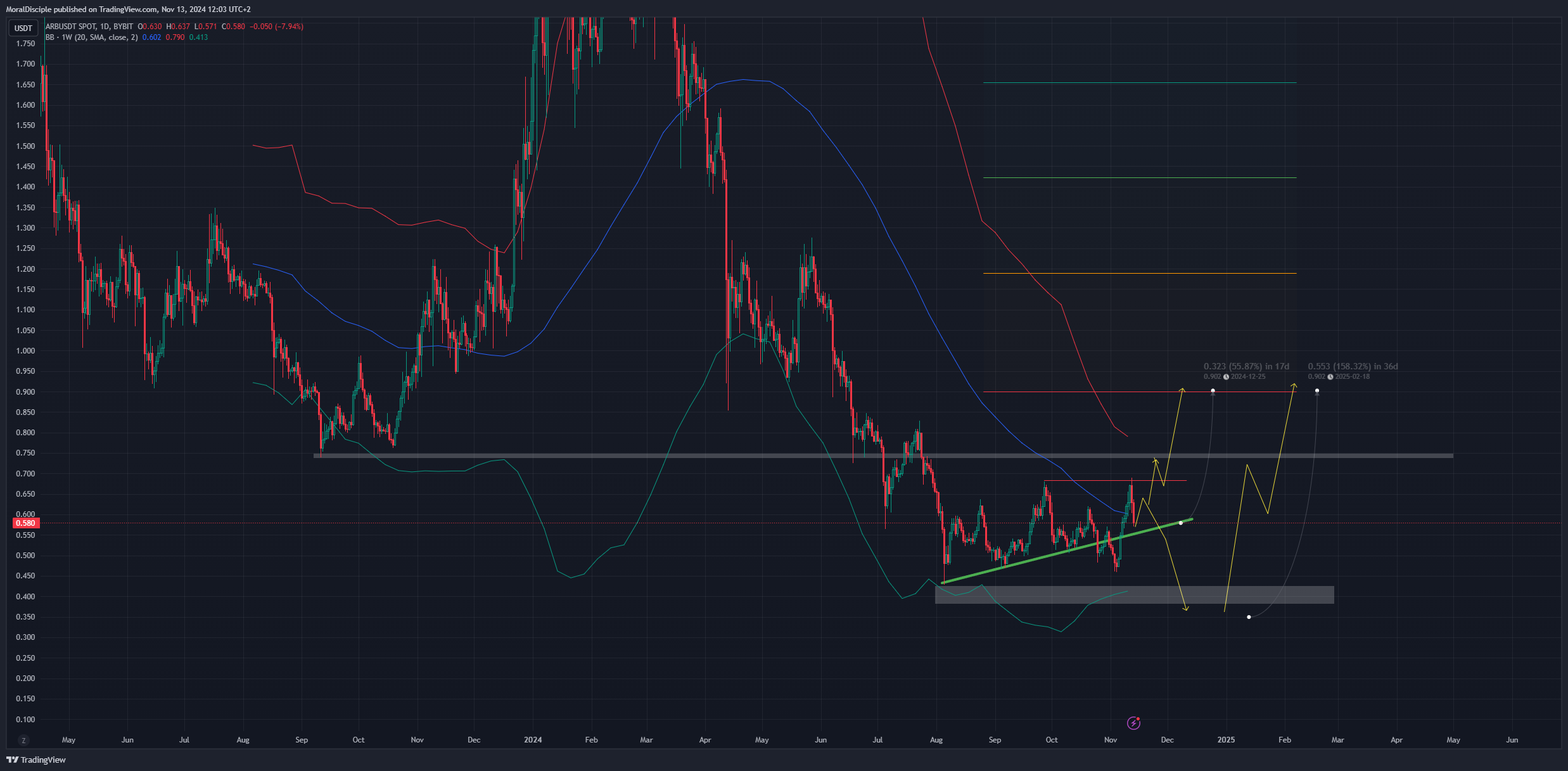The width and height of the screenshot is (1568, 771).
Task: Click the red 0.580 current price label
Action: point(26,523)
